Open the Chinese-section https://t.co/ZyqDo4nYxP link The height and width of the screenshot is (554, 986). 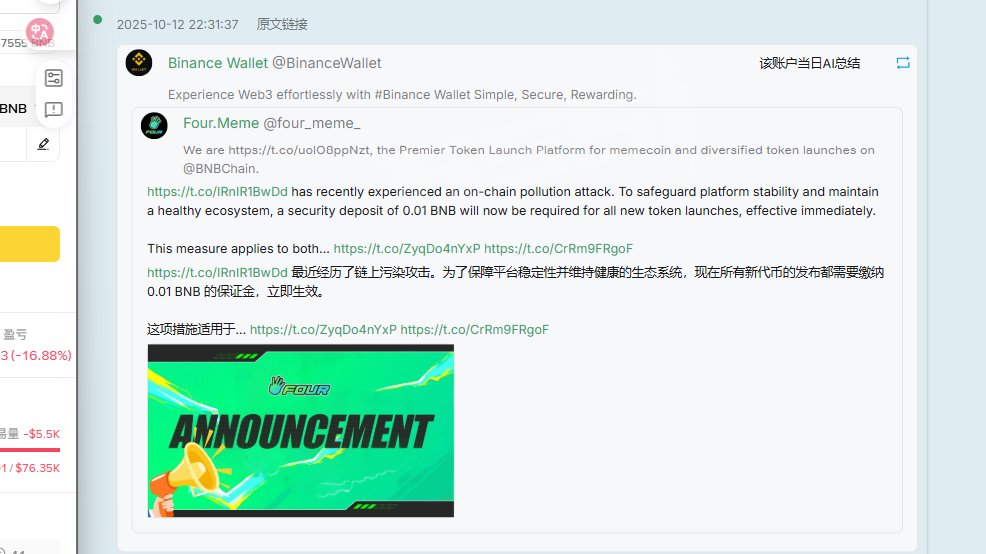coord(323,330)
